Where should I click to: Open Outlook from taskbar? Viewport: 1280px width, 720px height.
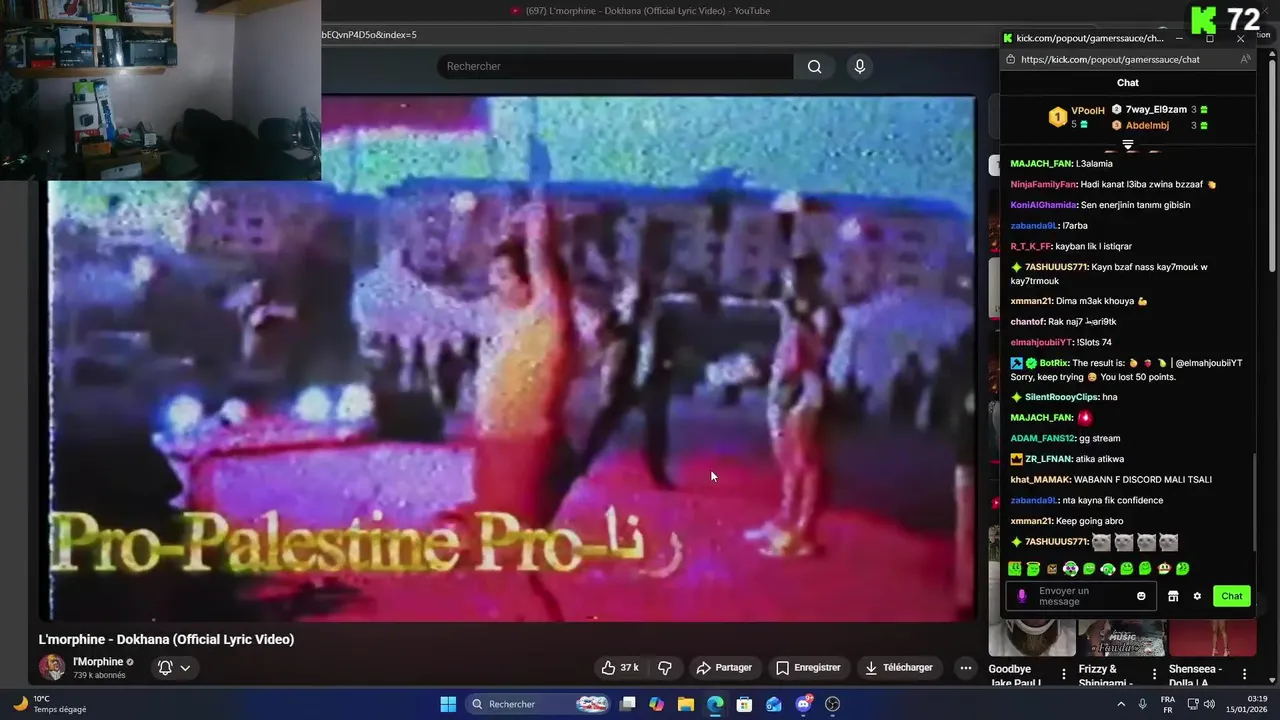773,704
